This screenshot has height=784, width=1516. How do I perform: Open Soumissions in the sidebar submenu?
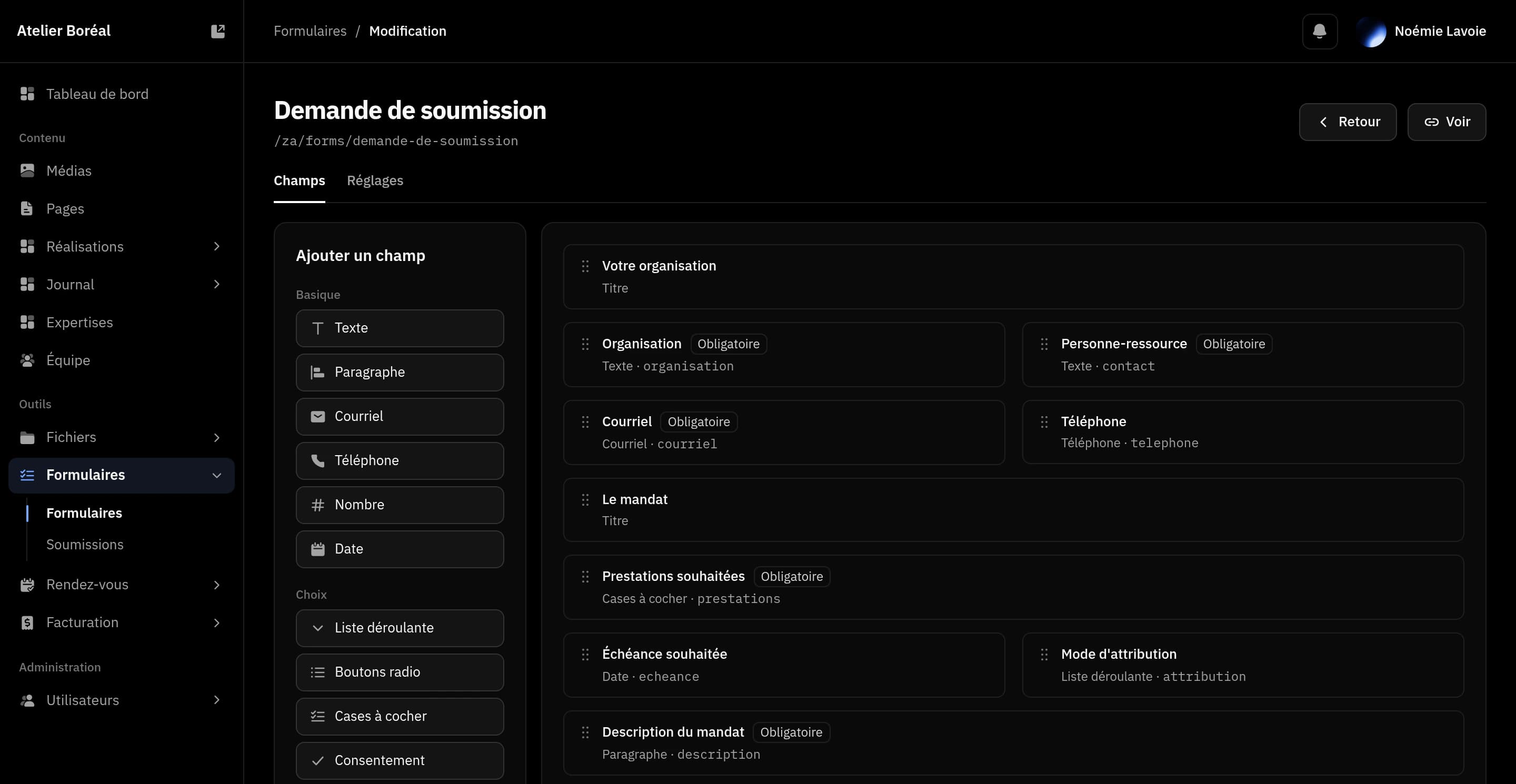coord(85,545)
